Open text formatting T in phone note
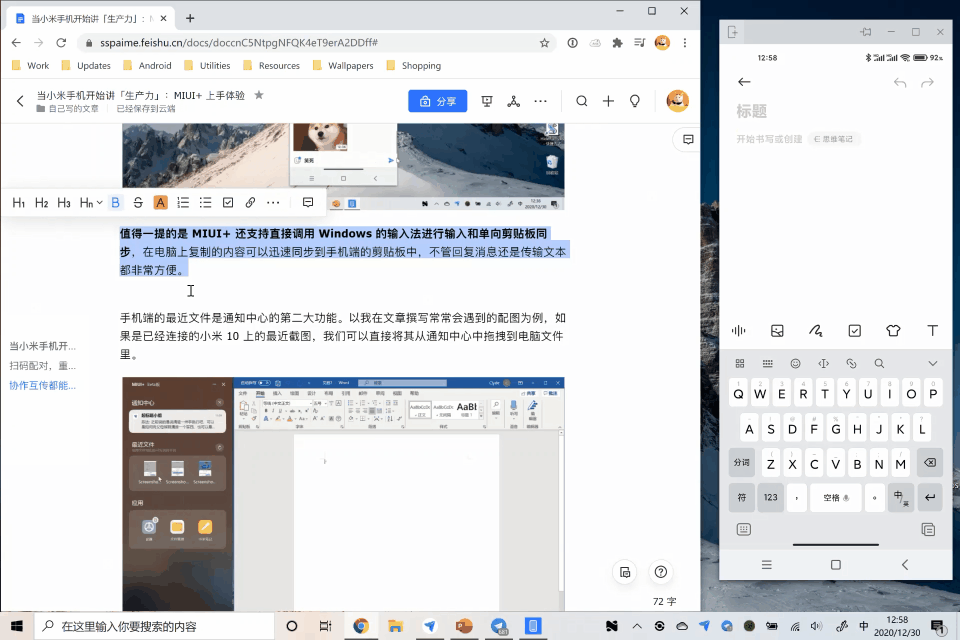The image size is (960, 640). [x=932, y=331]
